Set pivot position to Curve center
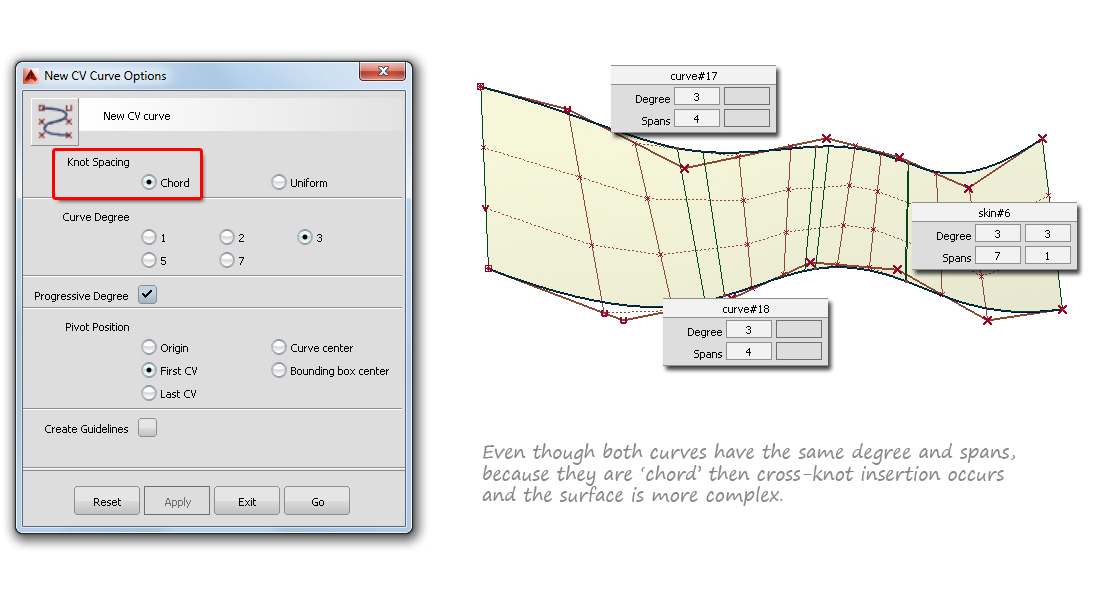This screenshot has width=1100, height=600. click(x=279, y=347)
